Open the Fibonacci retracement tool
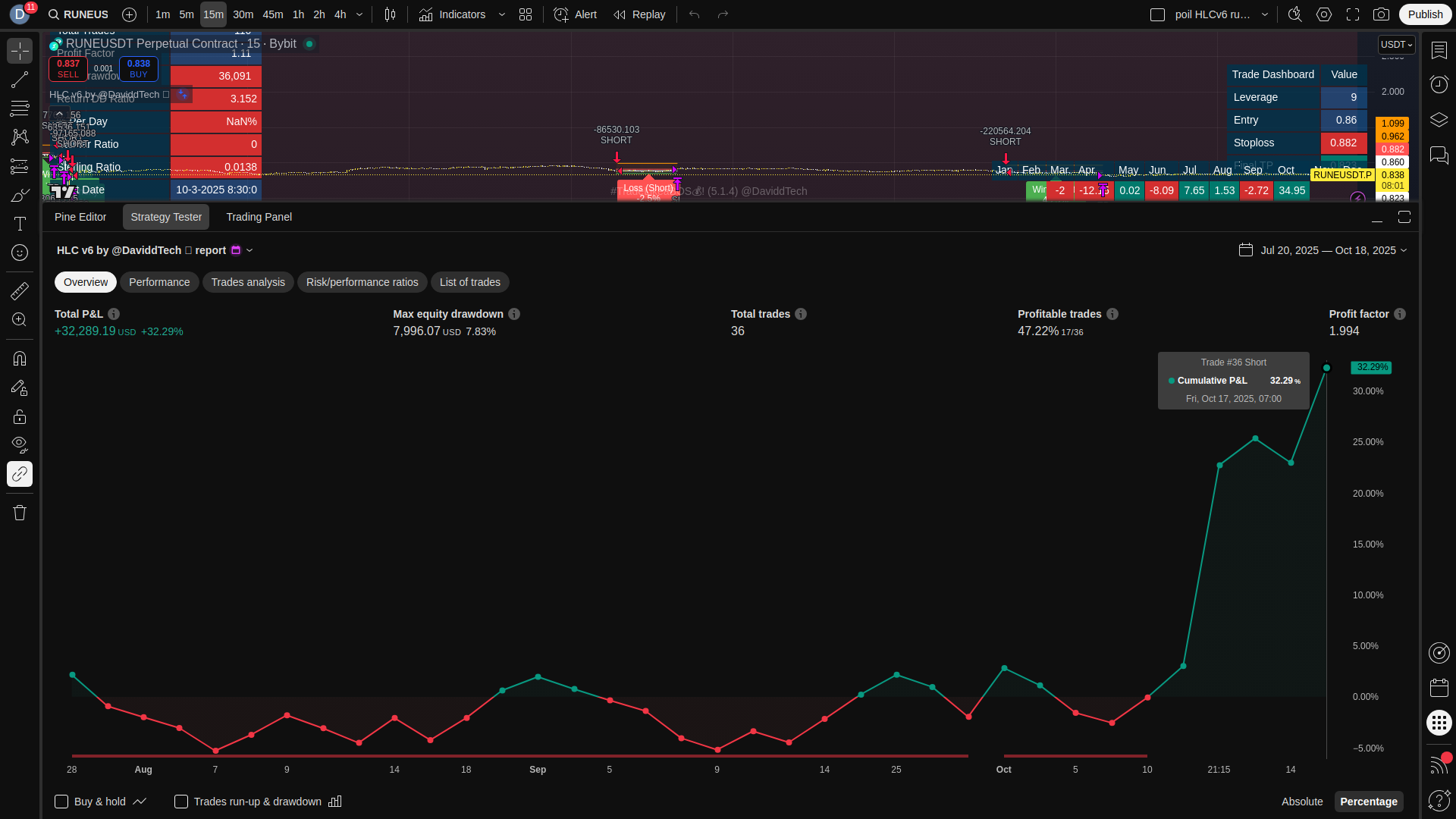The image size is (1456, 819). (x=20, y=108)
